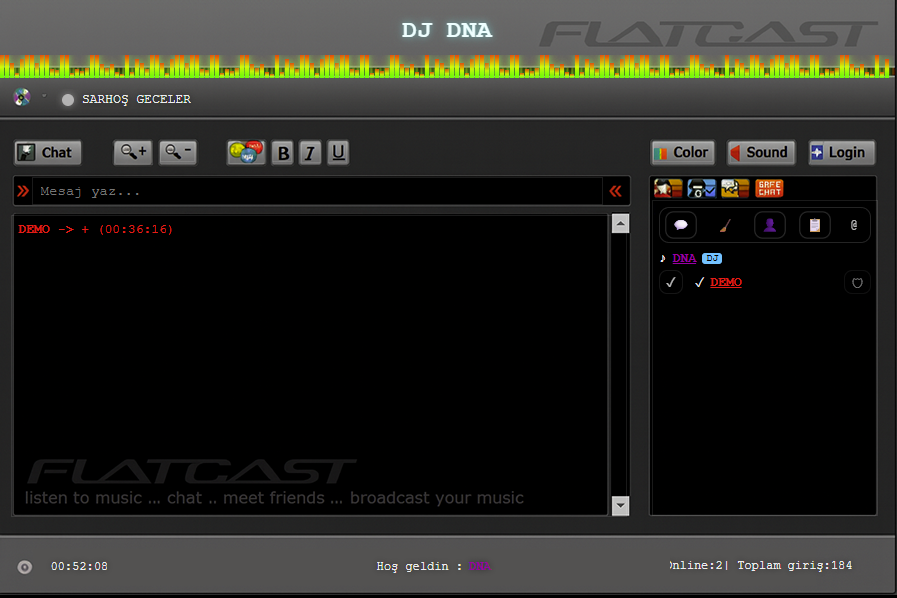Click the speech bubble icon in user panel
This screenshot has height=598, width=897.
pos(681,225)
